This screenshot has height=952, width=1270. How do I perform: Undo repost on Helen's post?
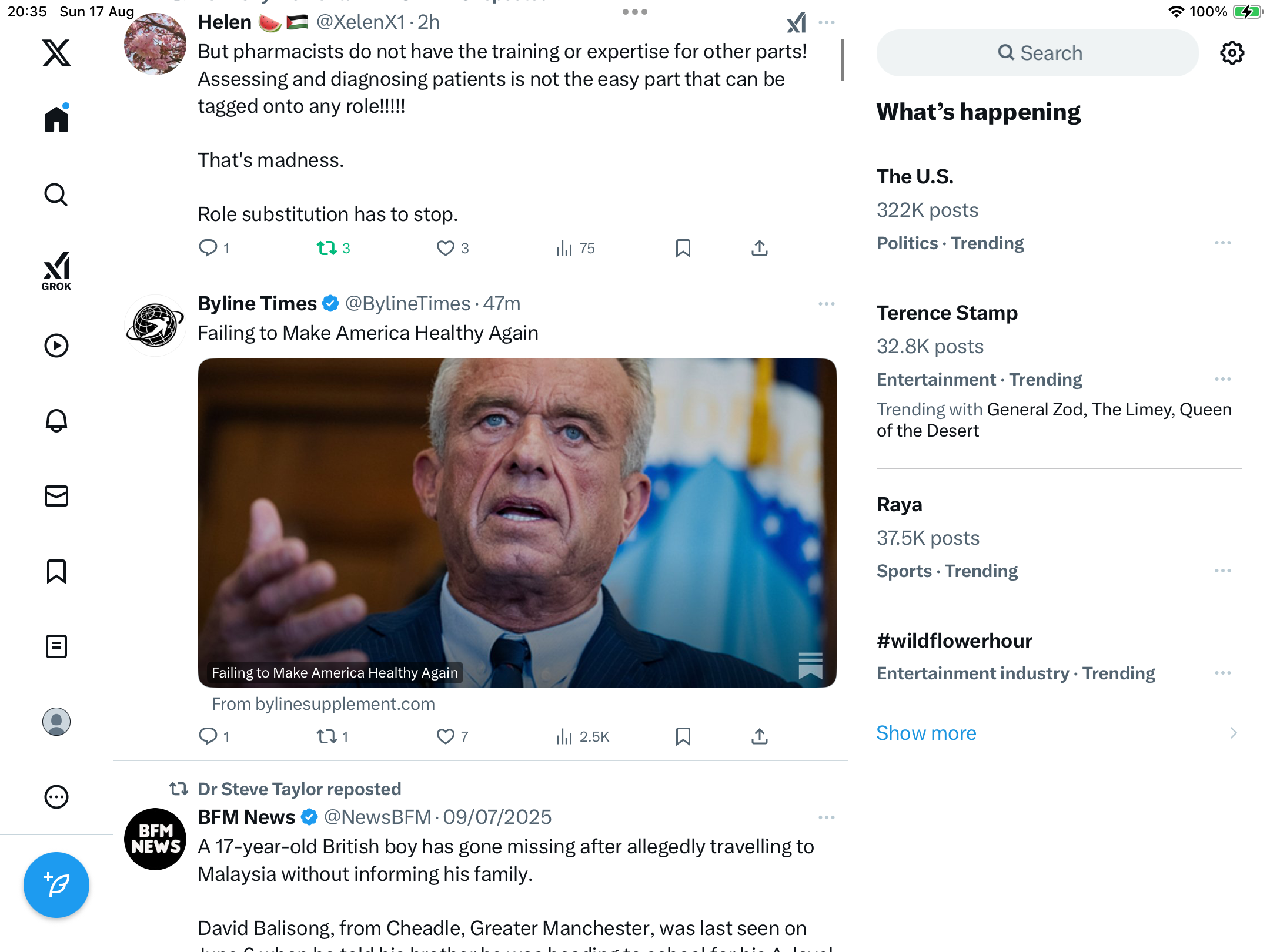tap(327, 248)
